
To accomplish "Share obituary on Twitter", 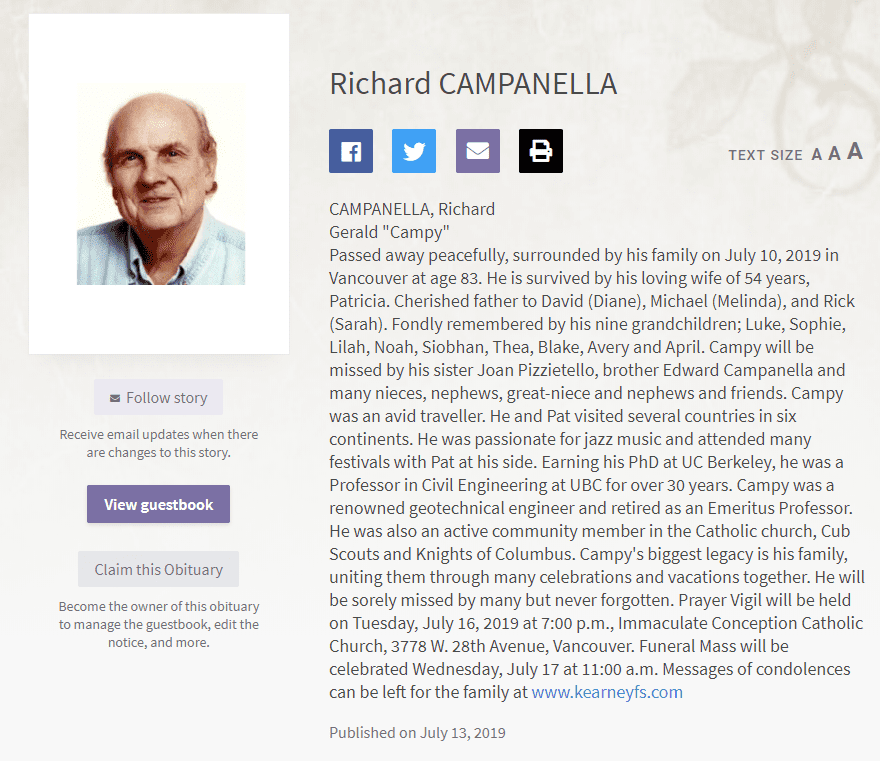I will point(414,151).
